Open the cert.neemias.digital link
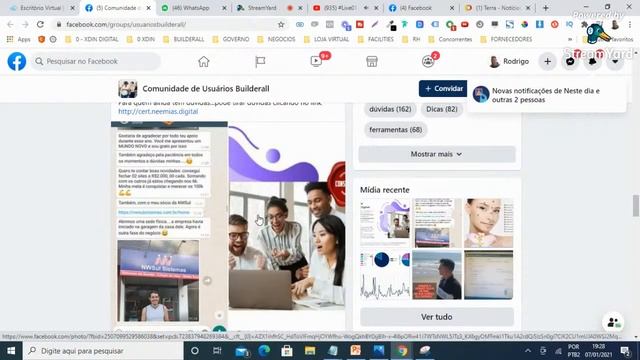 click(158, 111)
